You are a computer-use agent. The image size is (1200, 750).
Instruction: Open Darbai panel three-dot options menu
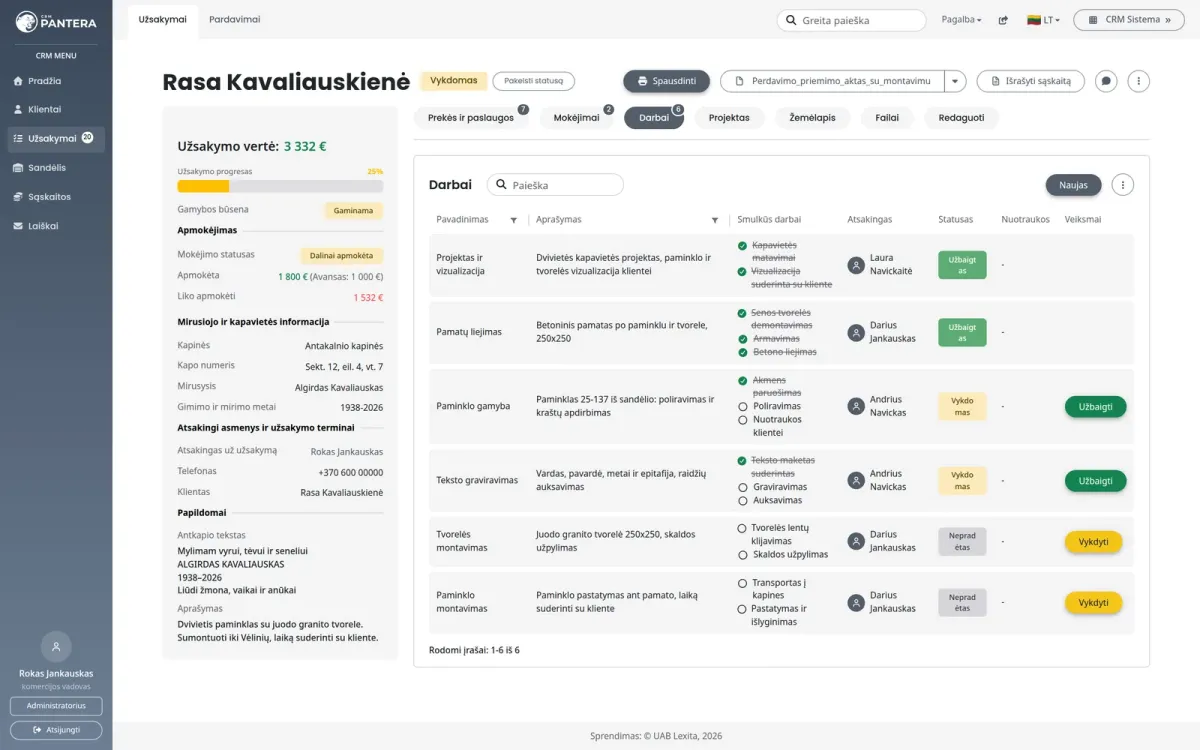(x=1123, y=185)
